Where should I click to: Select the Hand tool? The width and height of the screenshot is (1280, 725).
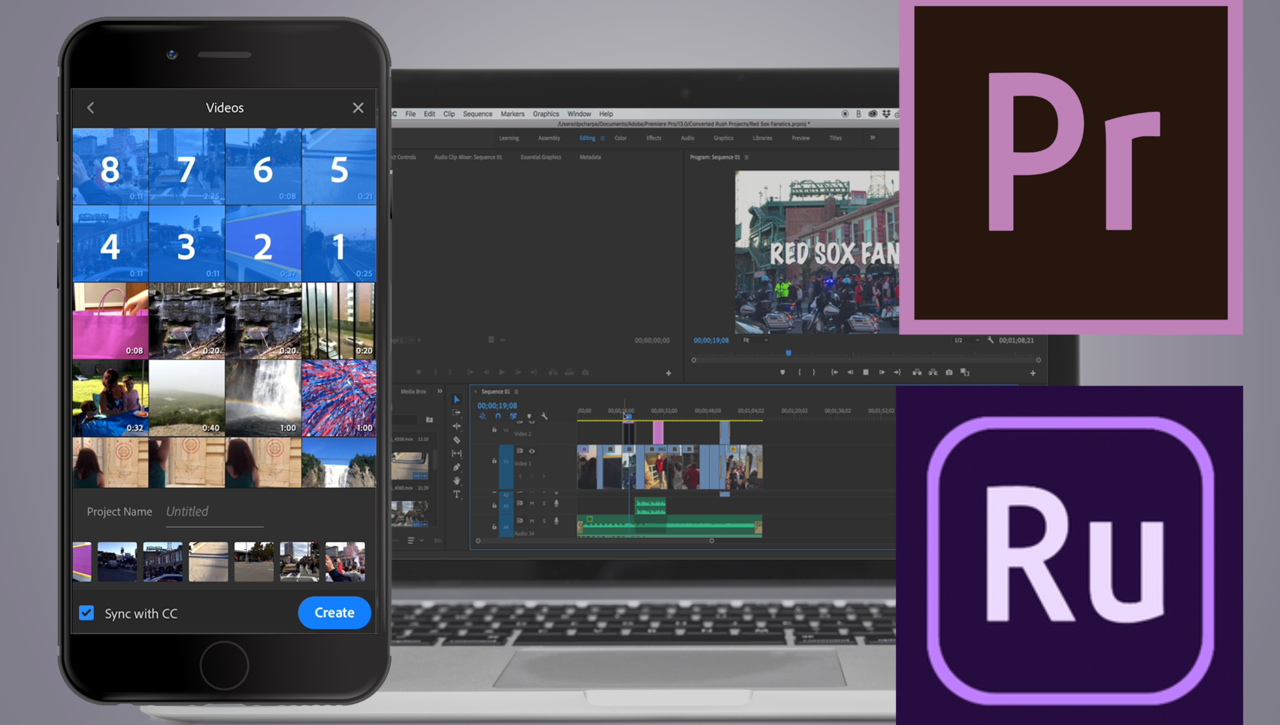(x=457, y=481)
